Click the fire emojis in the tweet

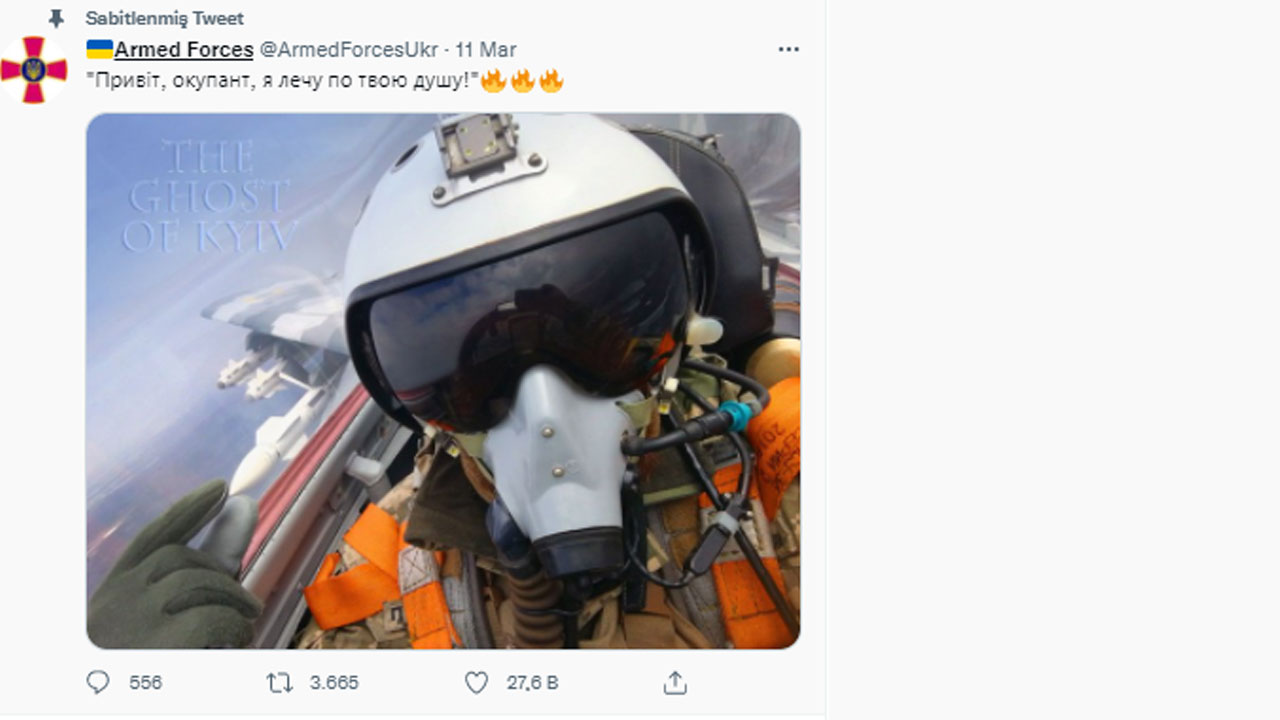coord(522,81)
